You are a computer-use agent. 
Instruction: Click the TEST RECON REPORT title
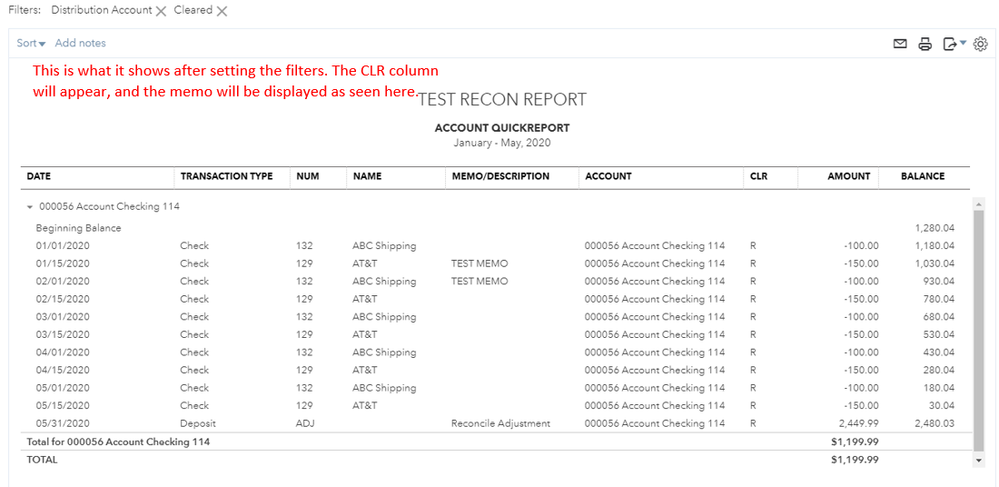pyautogui.click(x=501, y=99)
